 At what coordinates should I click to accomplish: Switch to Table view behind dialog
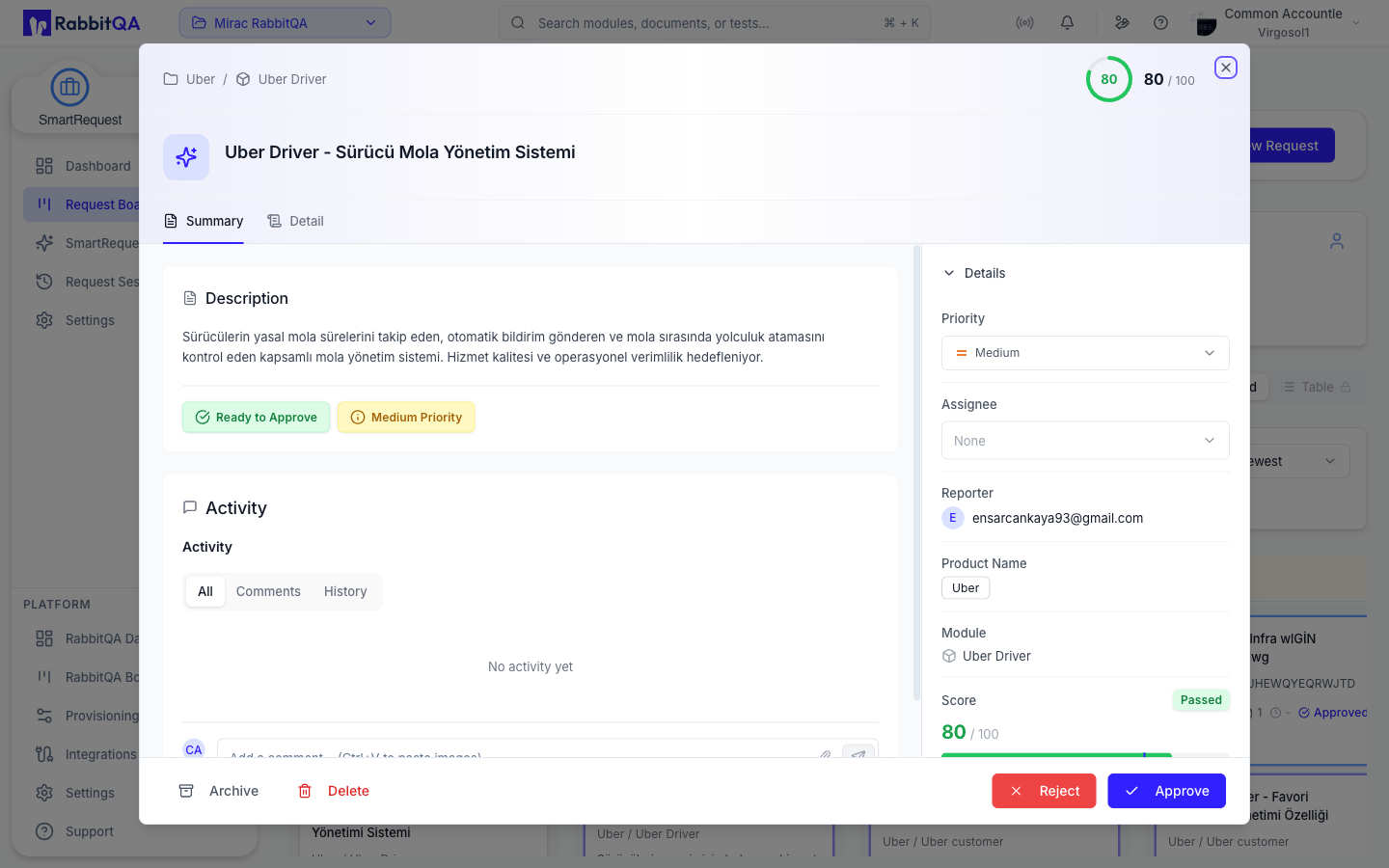click(1315, 387)
